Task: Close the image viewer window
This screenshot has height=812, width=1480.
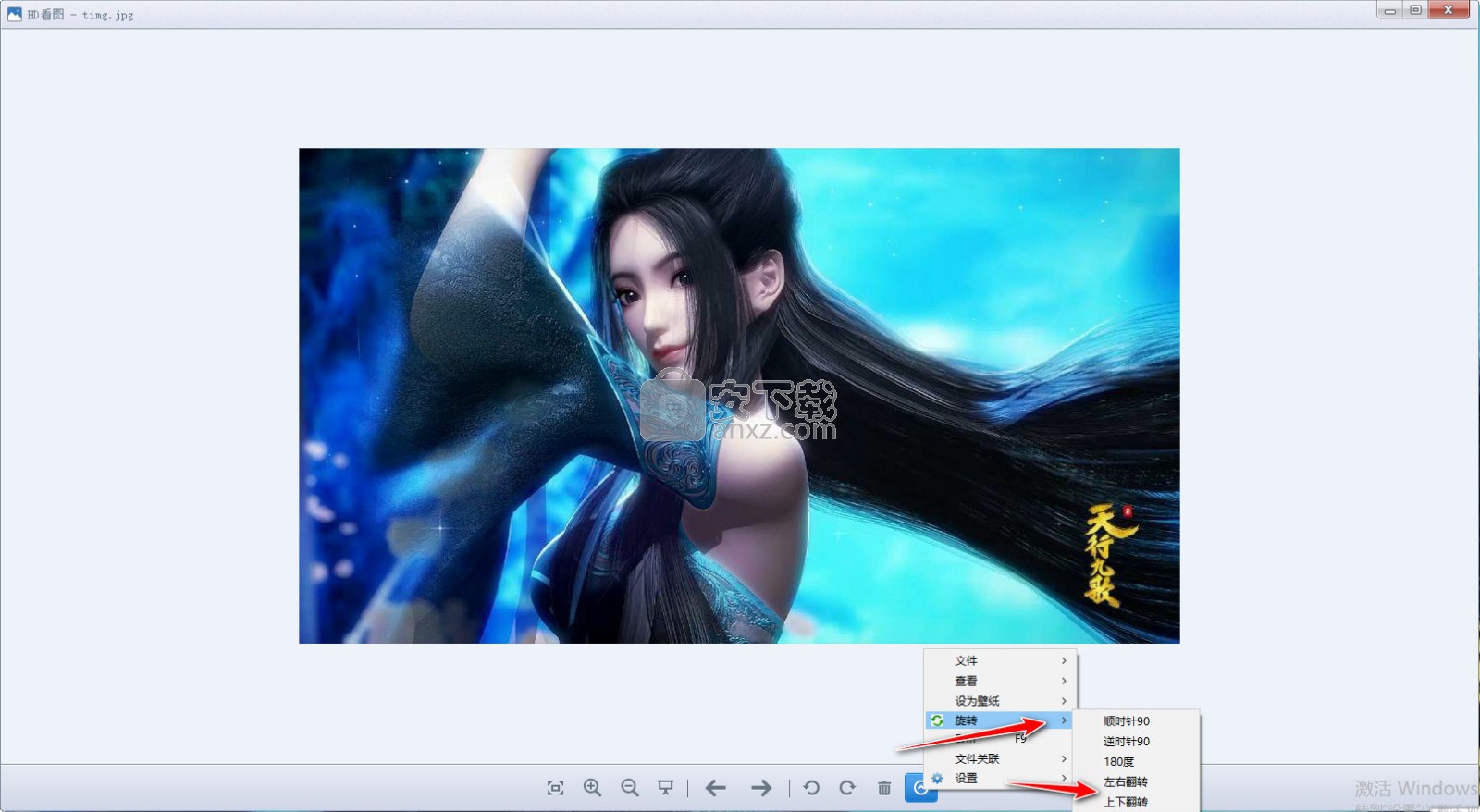Action: pos(1449,10)
